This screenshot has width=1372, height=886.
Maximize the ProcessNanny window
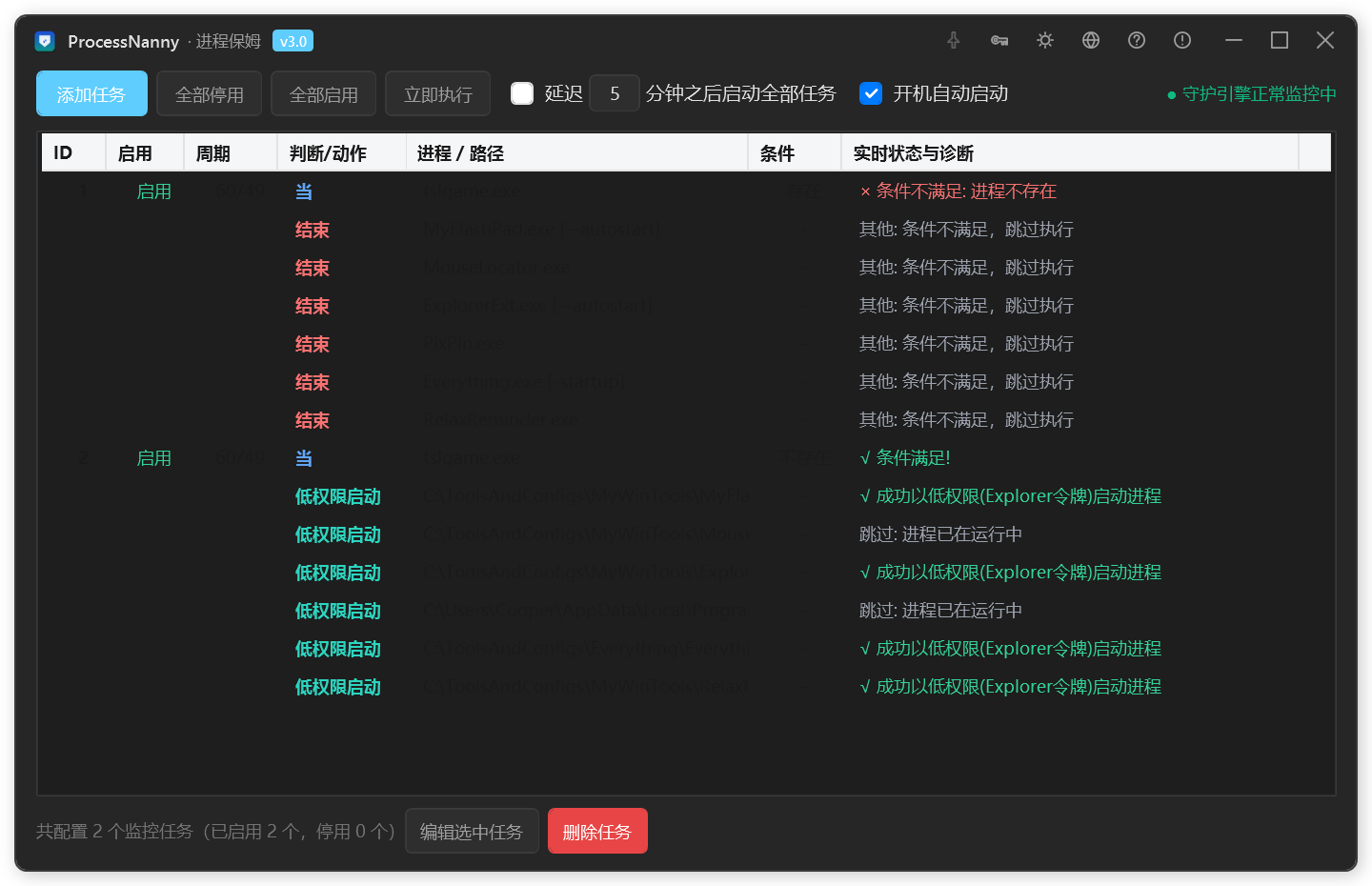click(x=1280, y=40)
